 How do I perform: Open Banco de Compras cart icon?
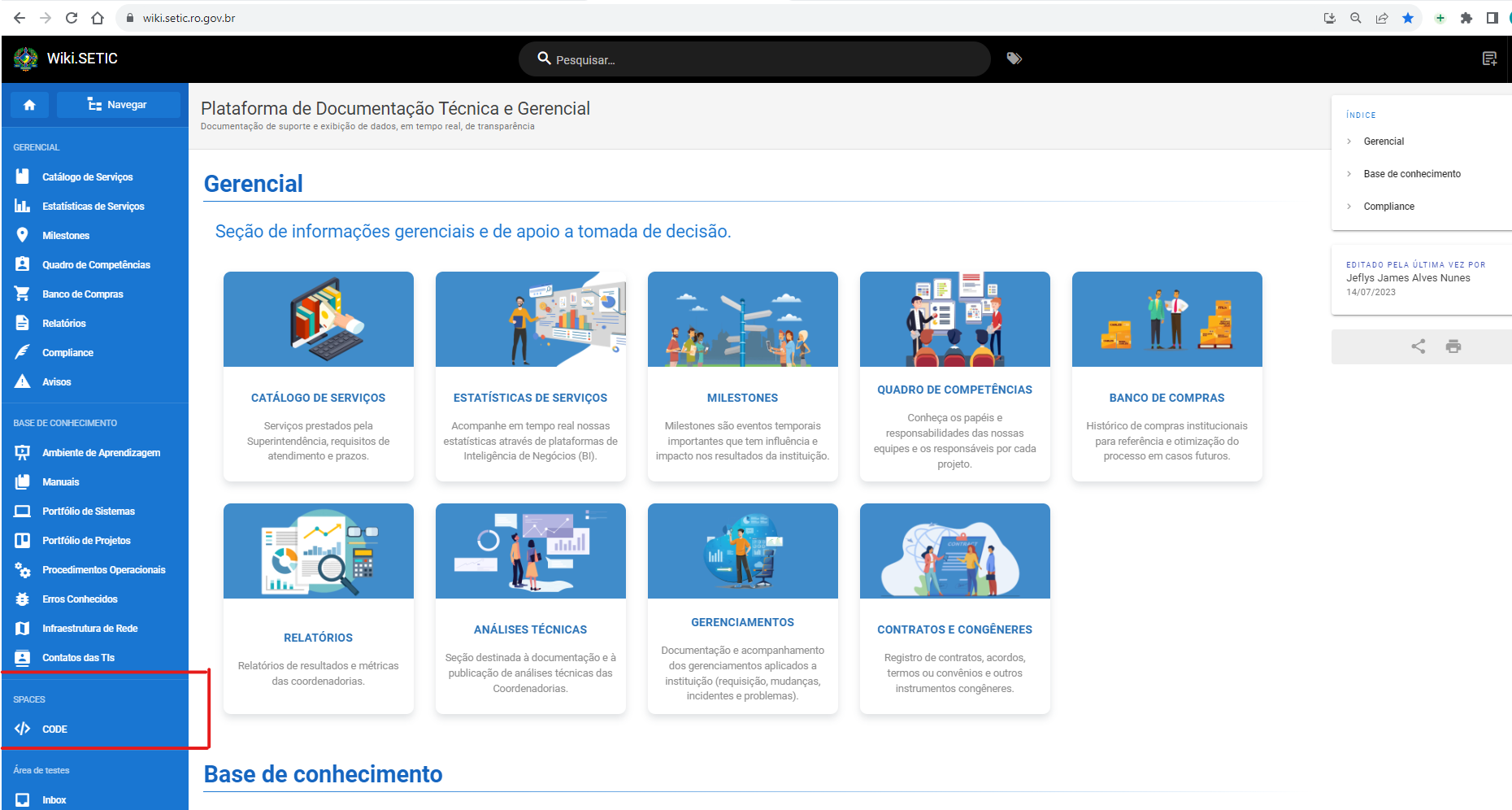[x=23, y=294]
